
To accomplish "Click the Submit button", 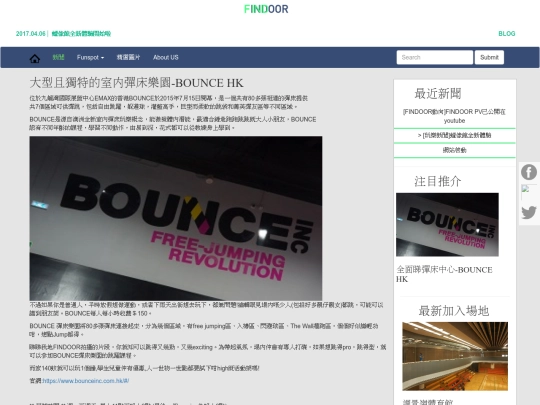I will pyautogui.click(x=489, y=58).
